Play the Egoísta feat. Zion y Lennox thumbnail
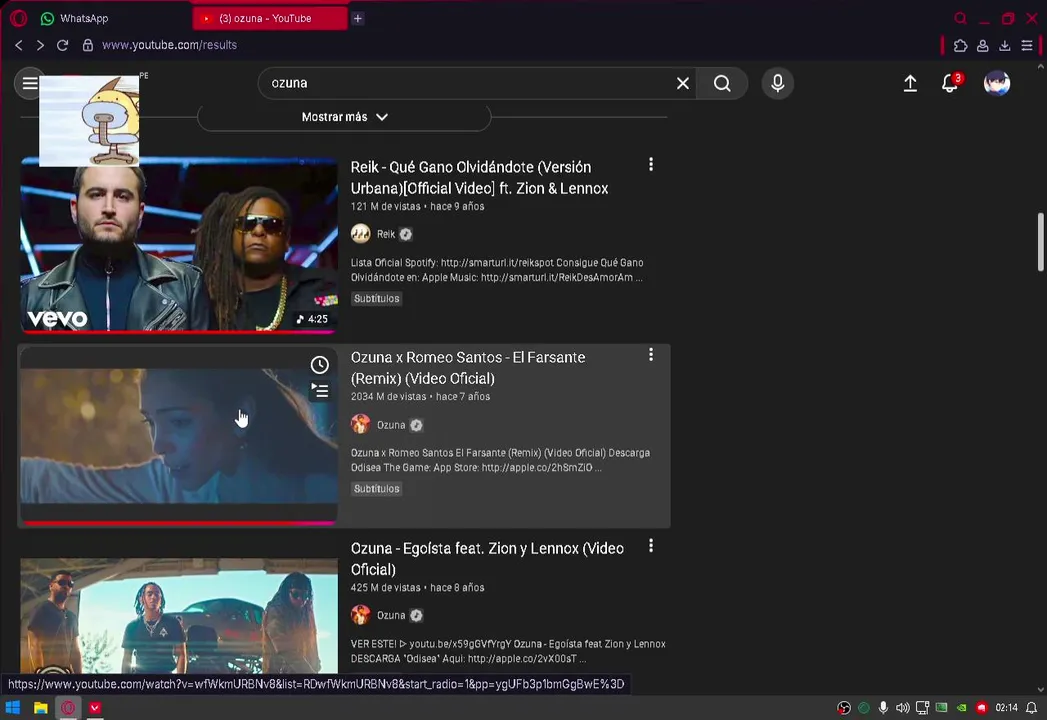 point(179,615)
